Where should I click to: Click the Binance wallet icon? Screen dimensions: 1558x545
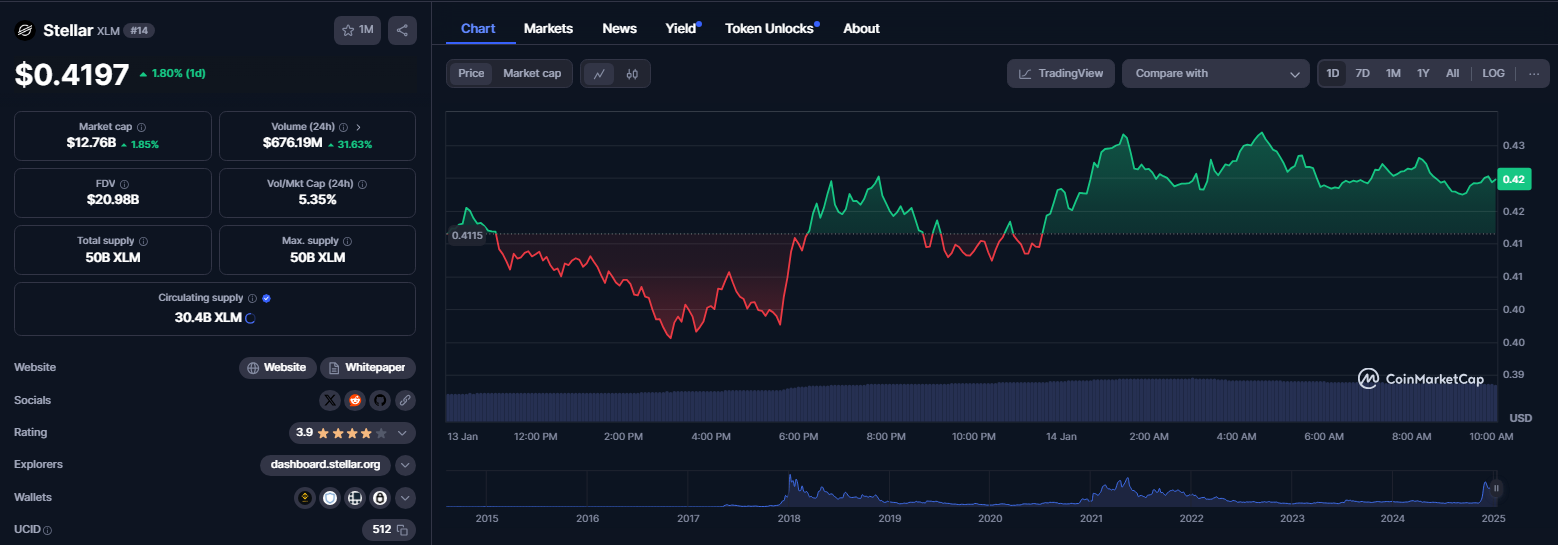306,497
